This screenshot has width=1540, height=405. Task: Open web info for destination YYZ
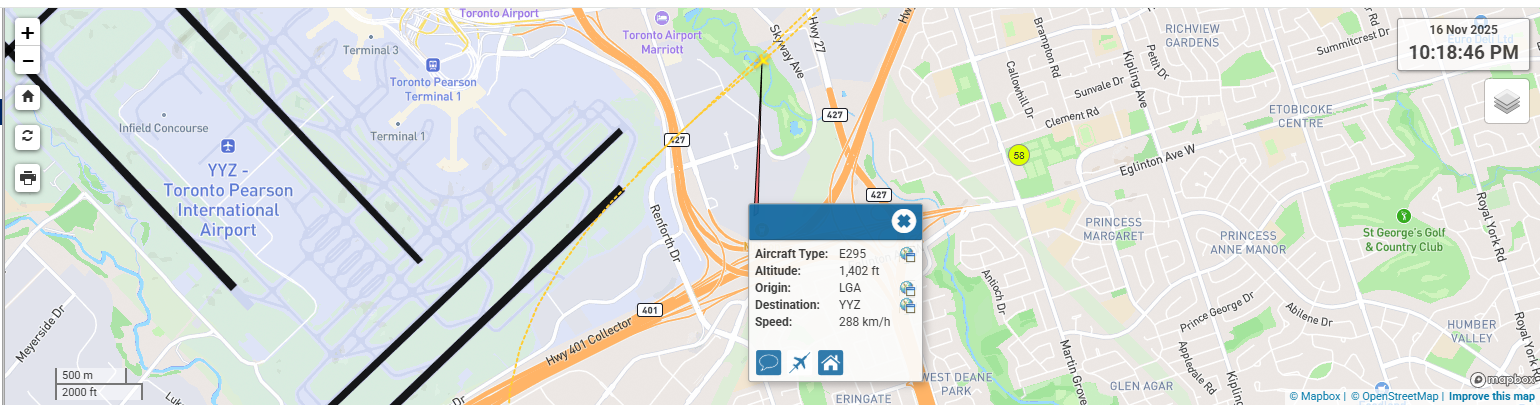[x=907, y=305]
